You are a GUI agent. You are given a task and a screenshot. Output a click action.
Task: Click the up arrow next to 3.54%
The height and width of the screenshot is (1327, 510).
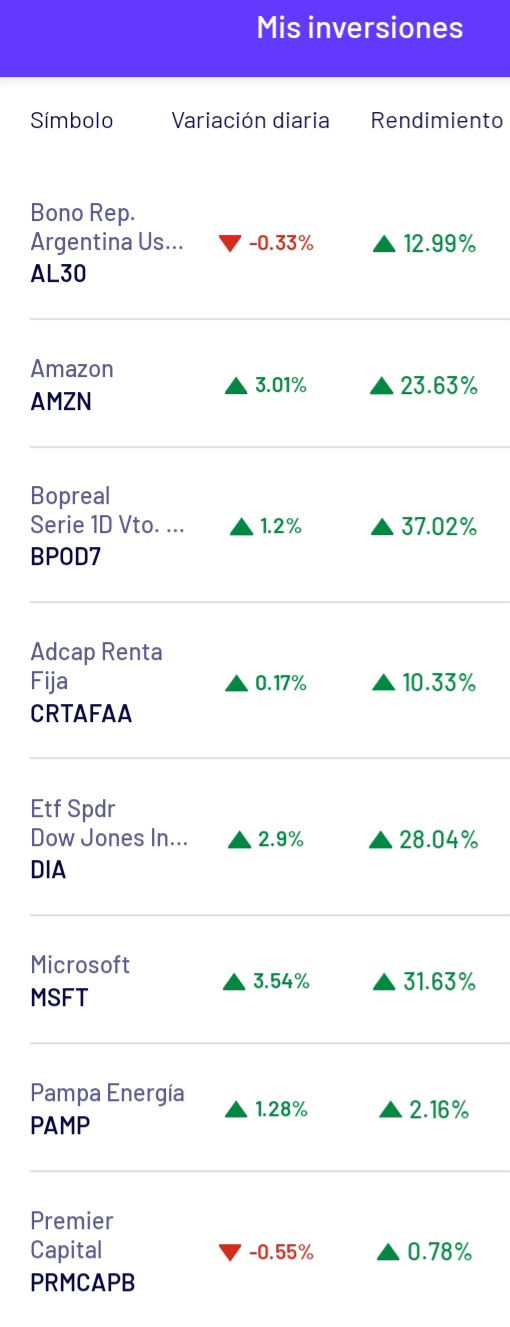[234, 982]
